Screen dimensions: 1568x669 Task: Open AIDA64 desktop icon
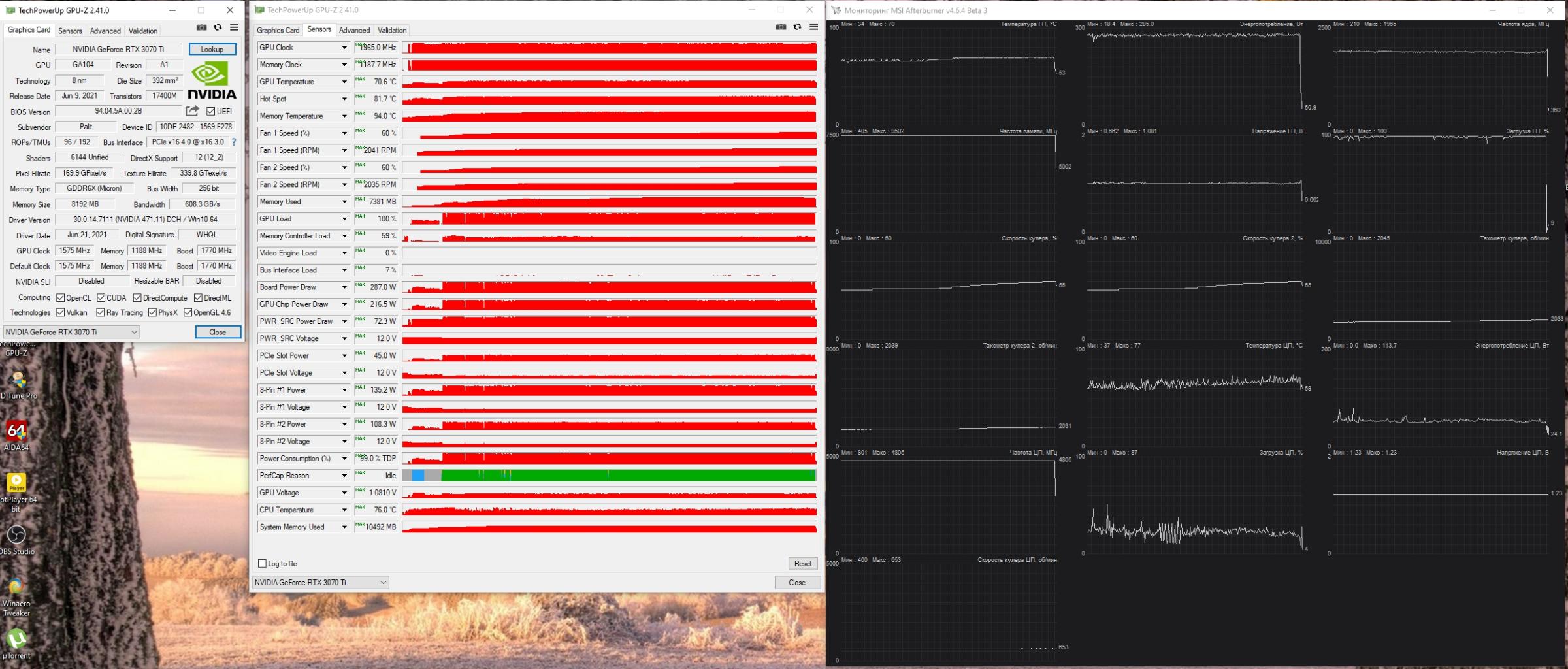point(16,436)
